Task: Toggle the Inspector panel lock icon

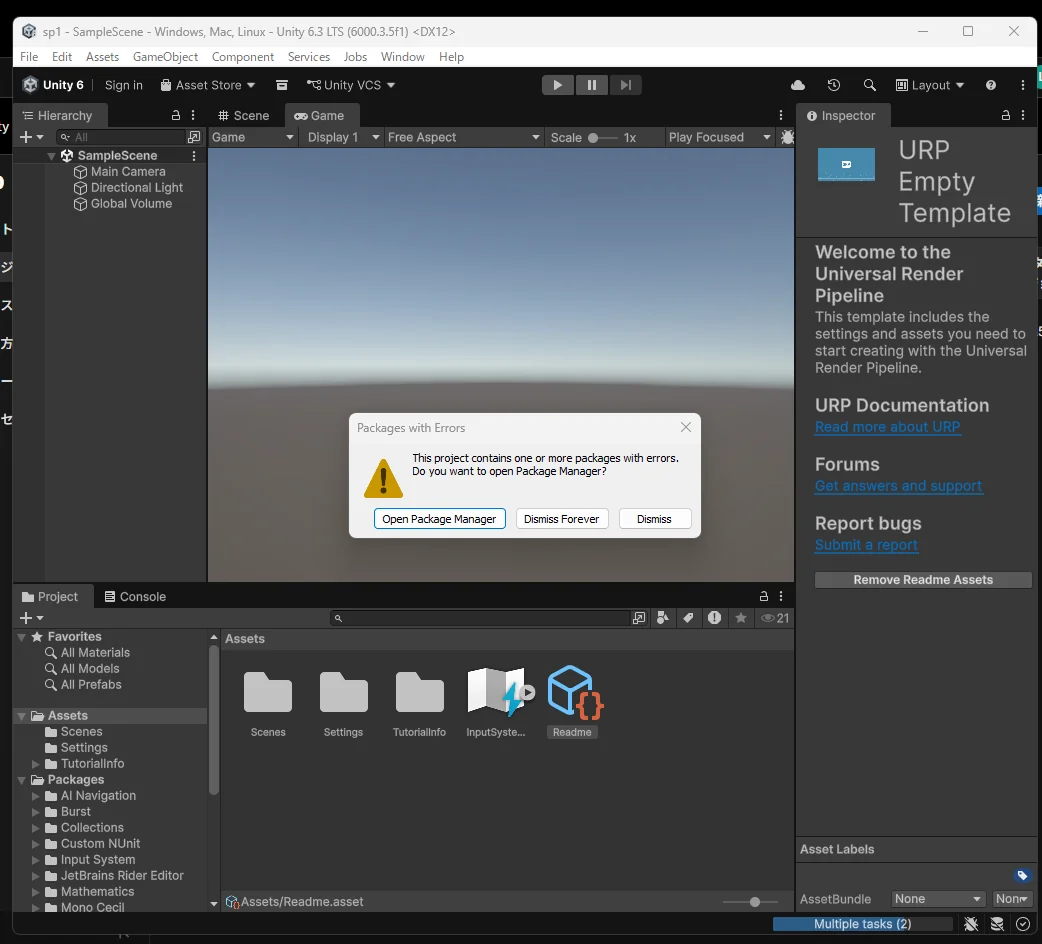Action: pyautogui.click(x=1006, y=116)
